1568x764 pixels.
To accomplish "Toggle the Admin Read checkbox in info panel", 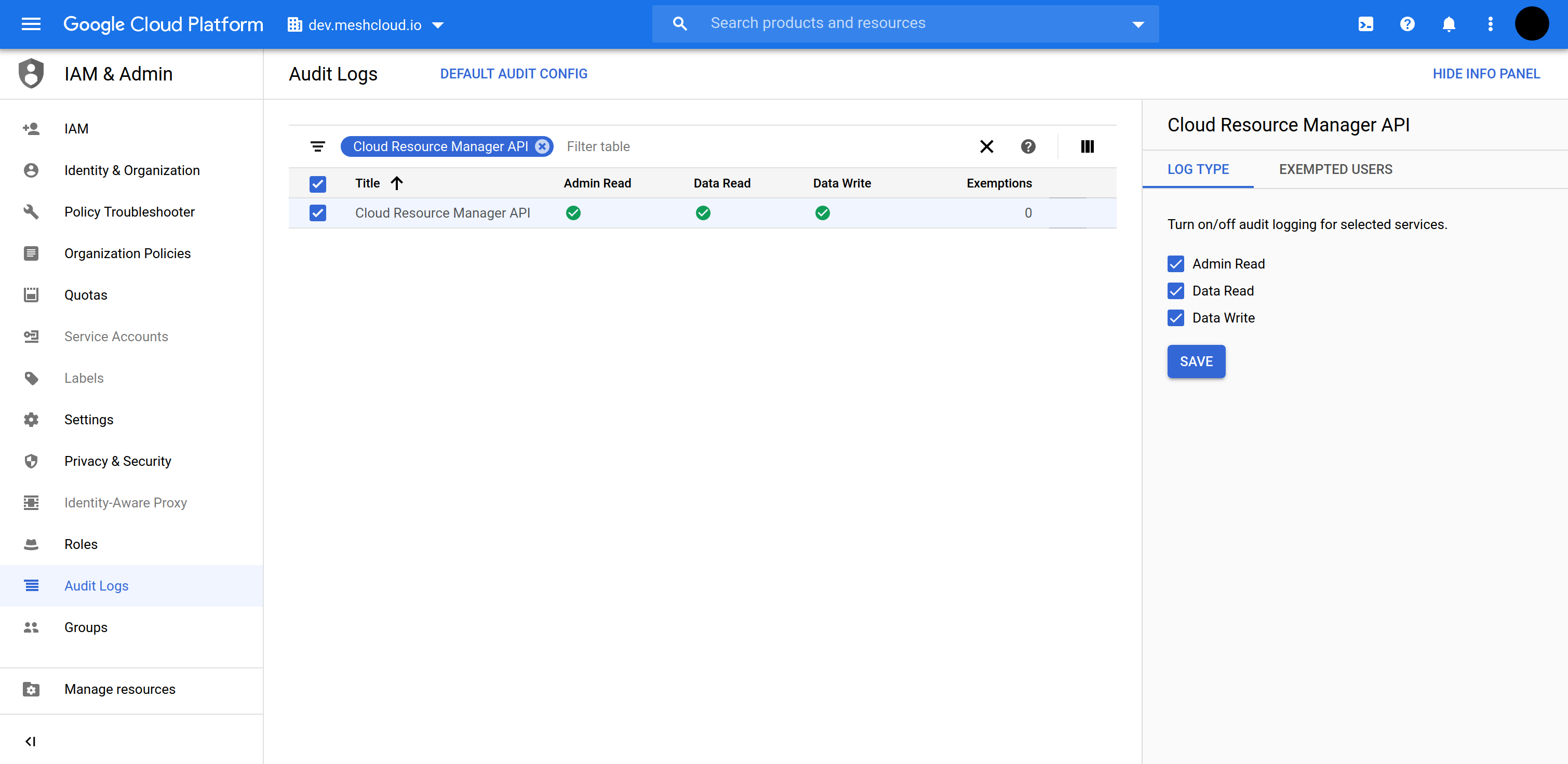I will [x=1175, y=264].
